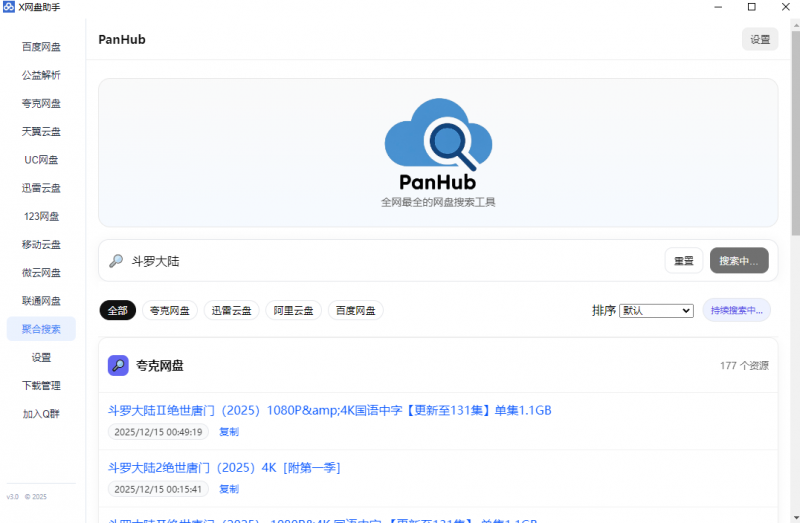This screenshot has width=800, height=523.
Task: Click the 持续搜索中... button
Action: coord(736,310)
